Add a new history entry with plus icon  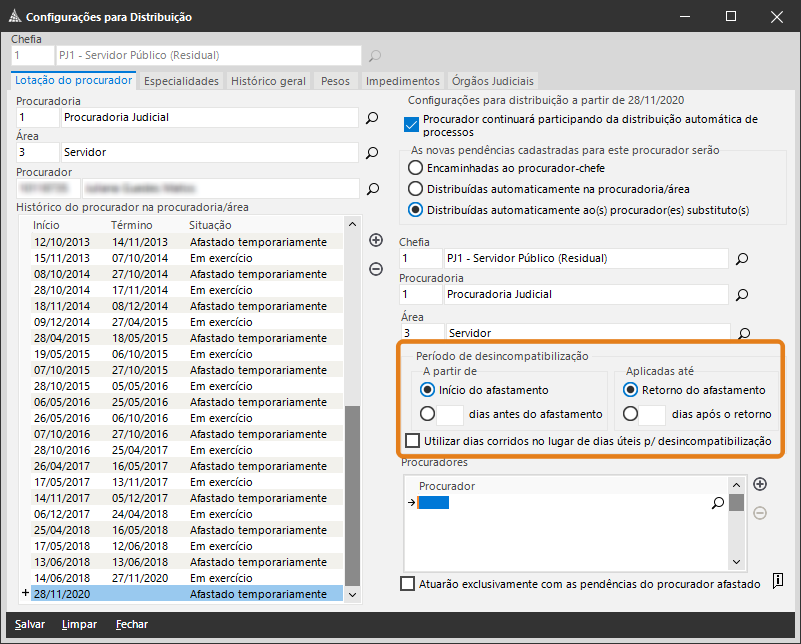376,240
